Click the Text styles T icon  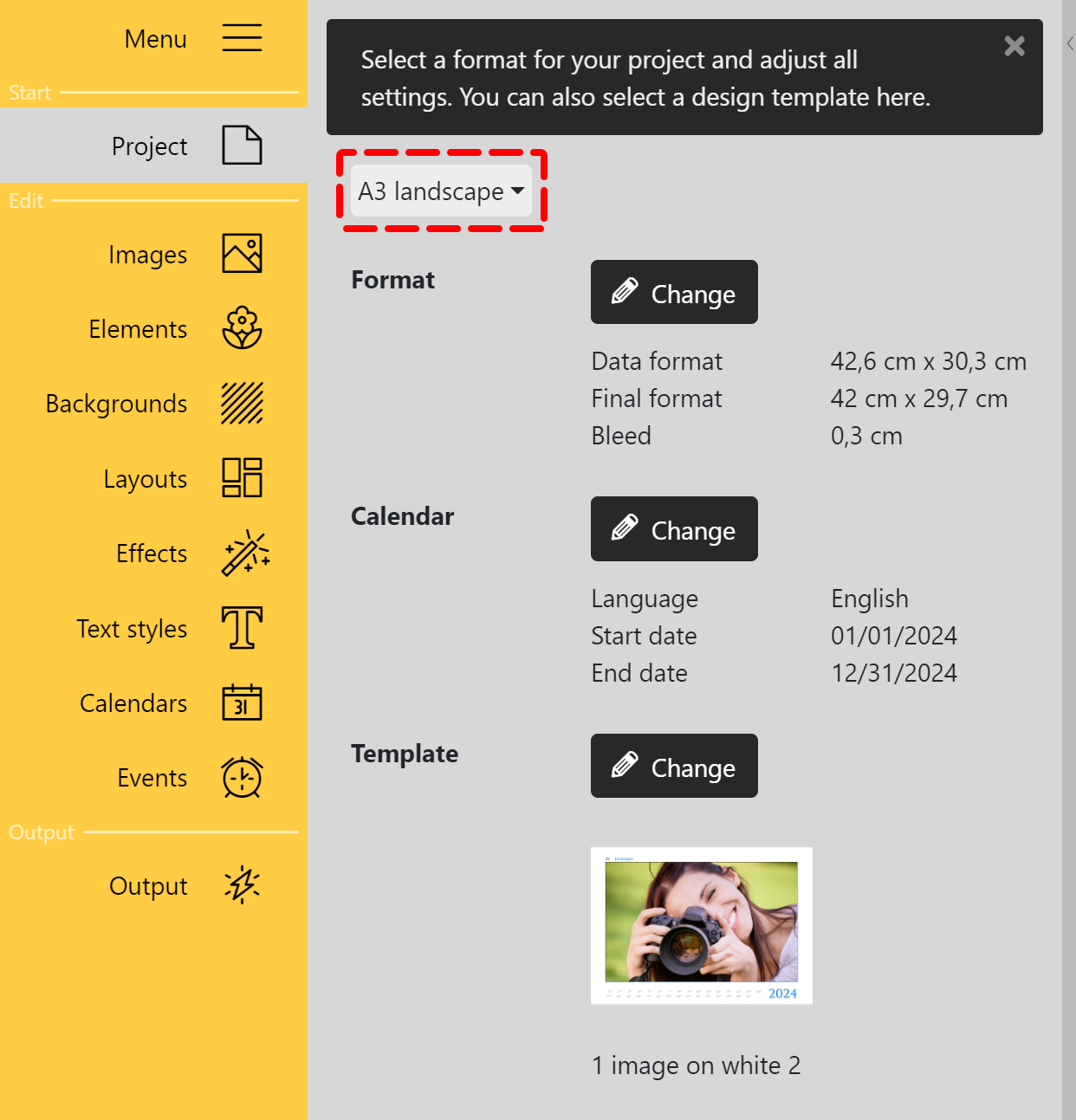(x=242, y=628)
